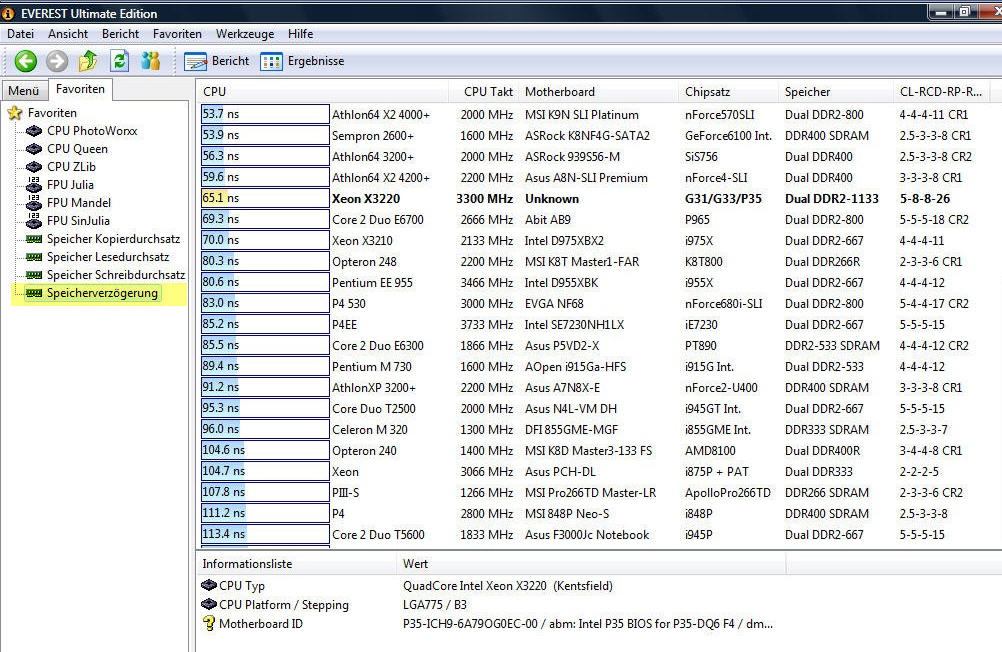Sort by the Chipsatz column header
Viewport: 1002px width, 652px height.
[x=728, y=91]
